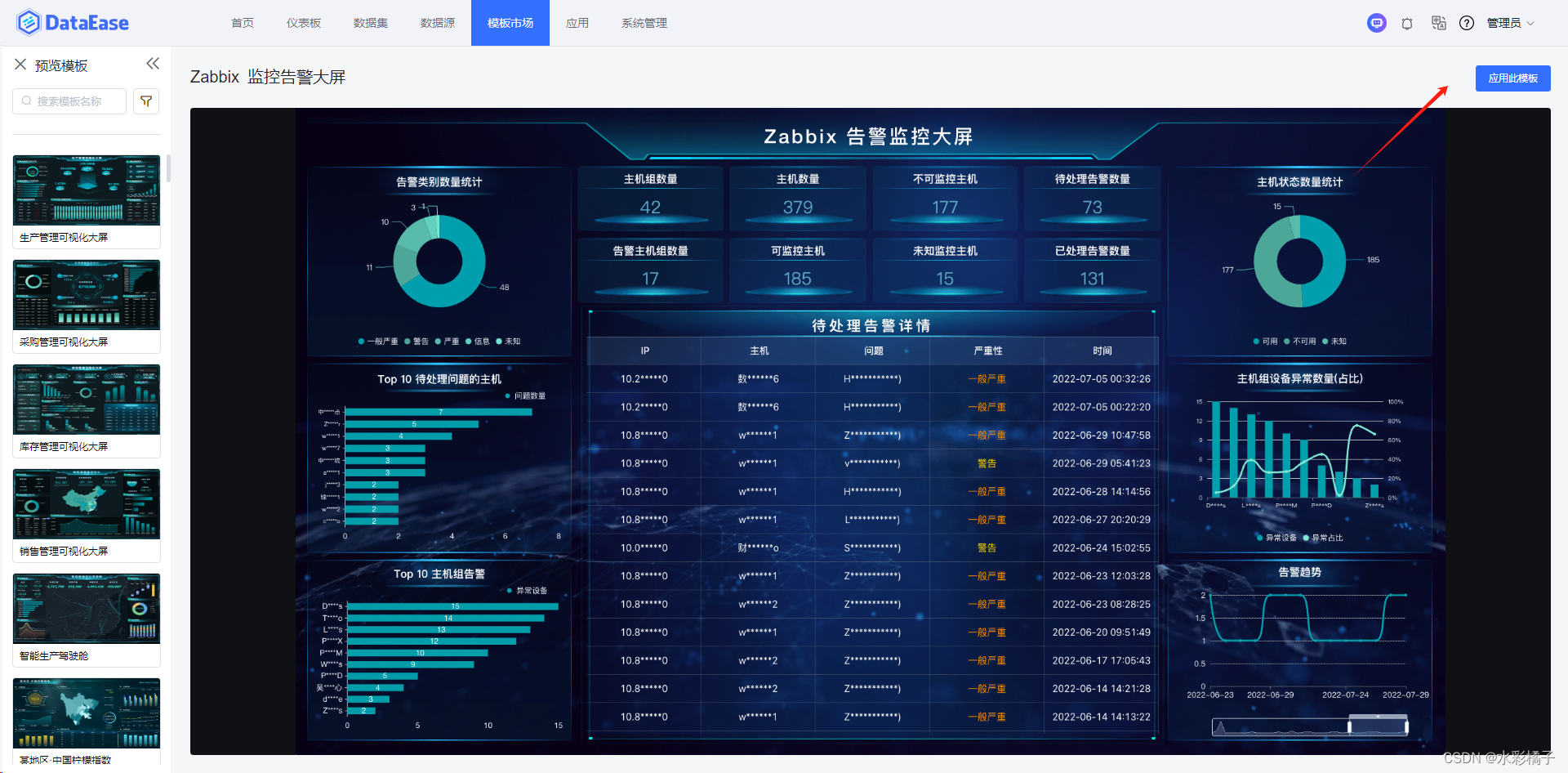Screen dimensions: 1568x773
Task: Click the 应用此模板 button
Action: click(x=1512, y=78)
